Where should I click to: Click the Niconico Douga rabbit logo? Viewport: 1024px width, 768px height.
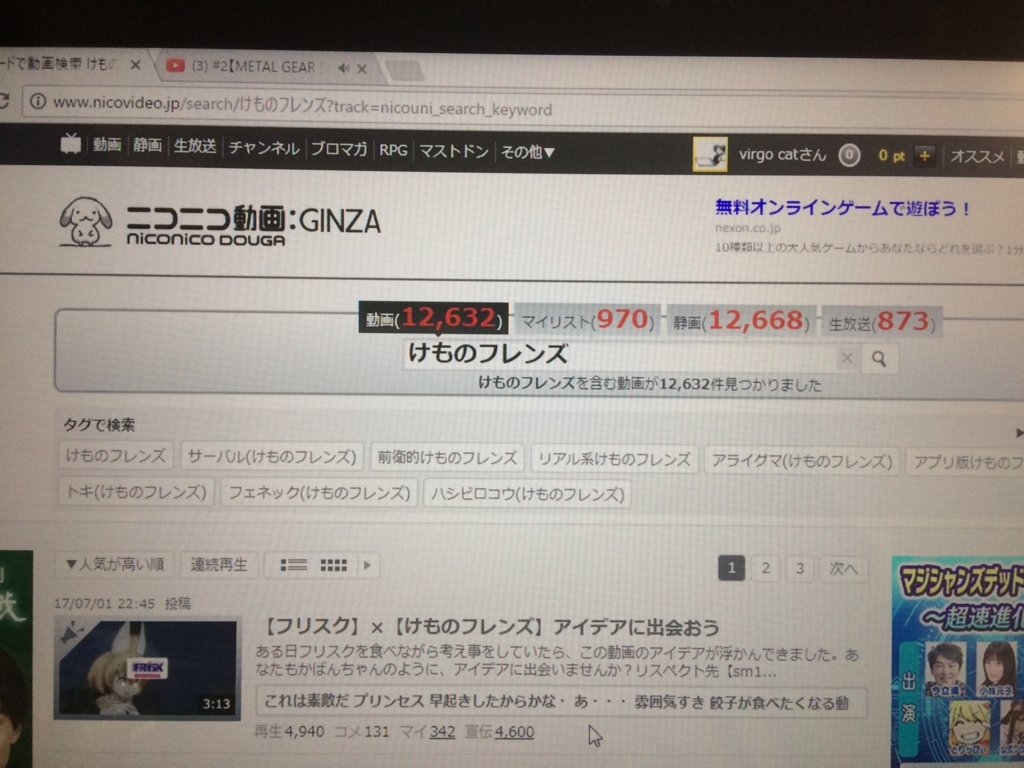86,222
